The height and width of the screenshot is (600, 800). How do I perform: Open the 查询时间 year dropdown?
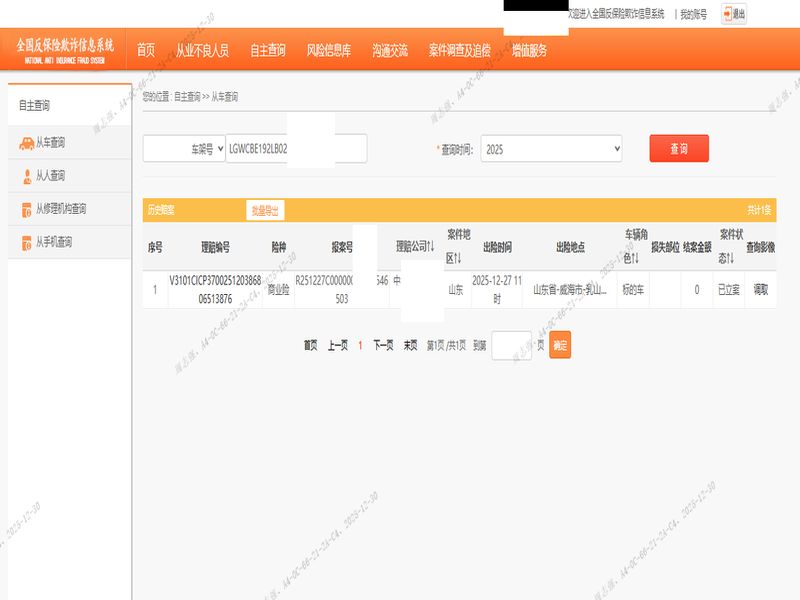click(551, 149)
